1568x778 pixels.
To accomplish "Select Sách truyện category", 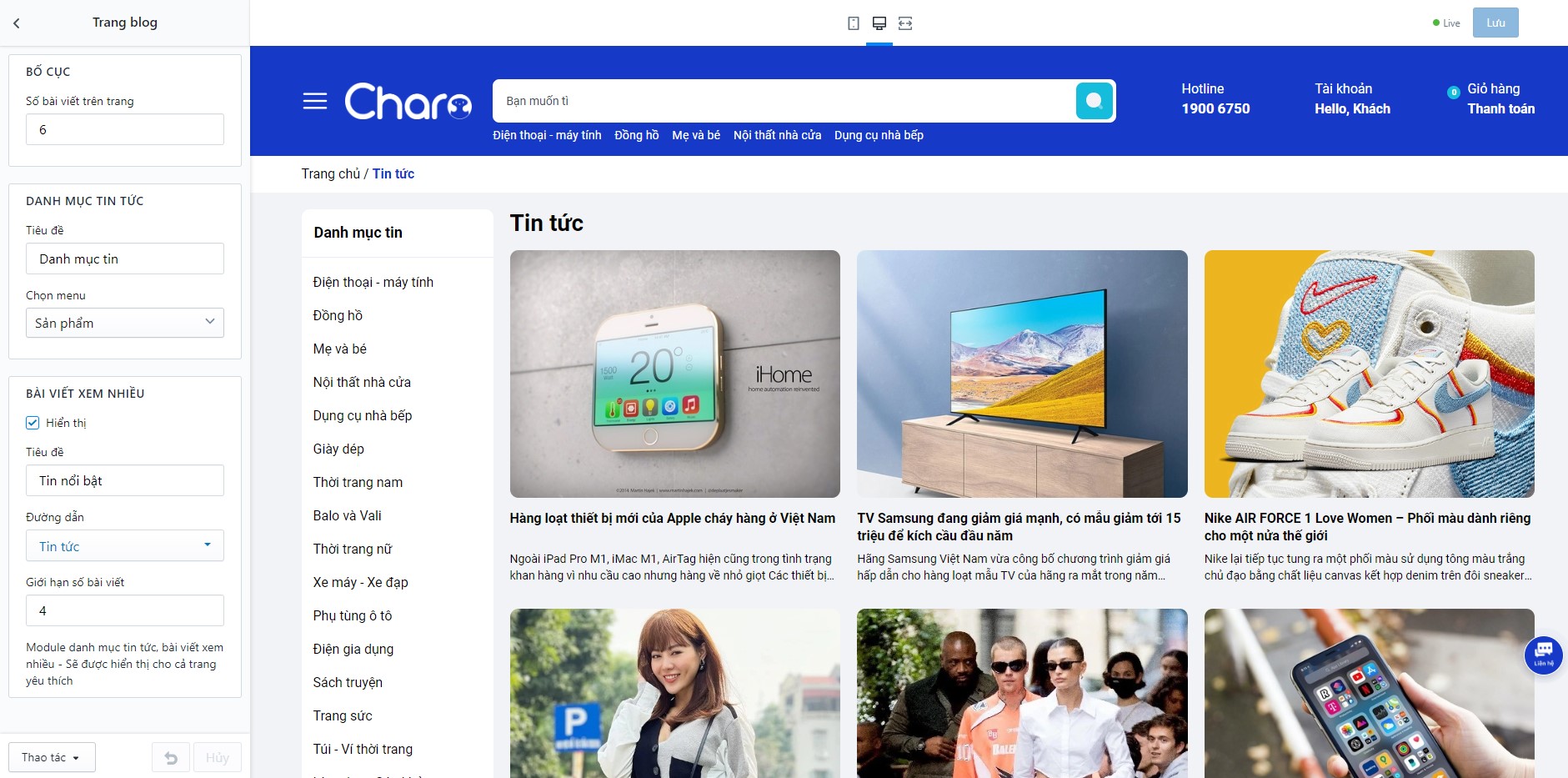I will pos(348,682).
